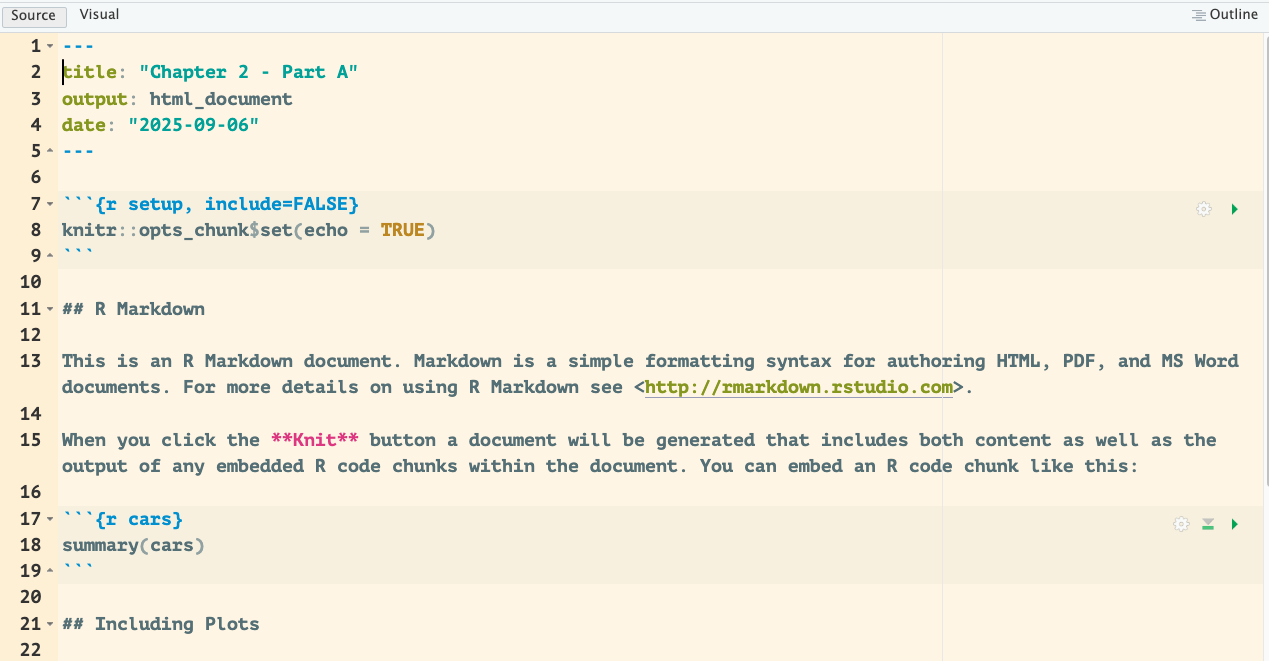Click the title text "Chapter 2 - Part A"
The height and width of the screenshot is (661, 1269).
(248, 72)
